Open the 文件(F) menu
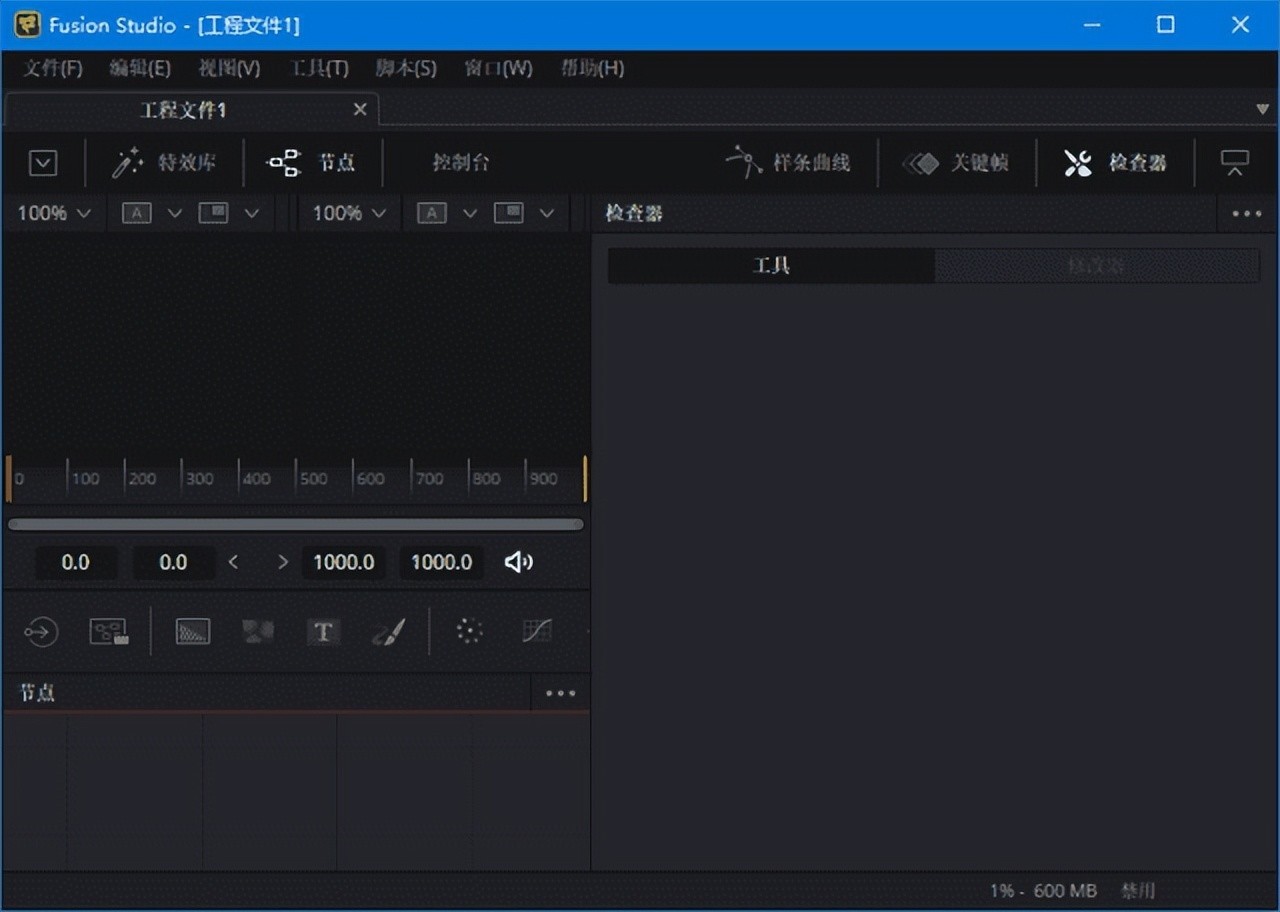The width and height of the screenshot is (1280, 912). [x=52, y=68]
